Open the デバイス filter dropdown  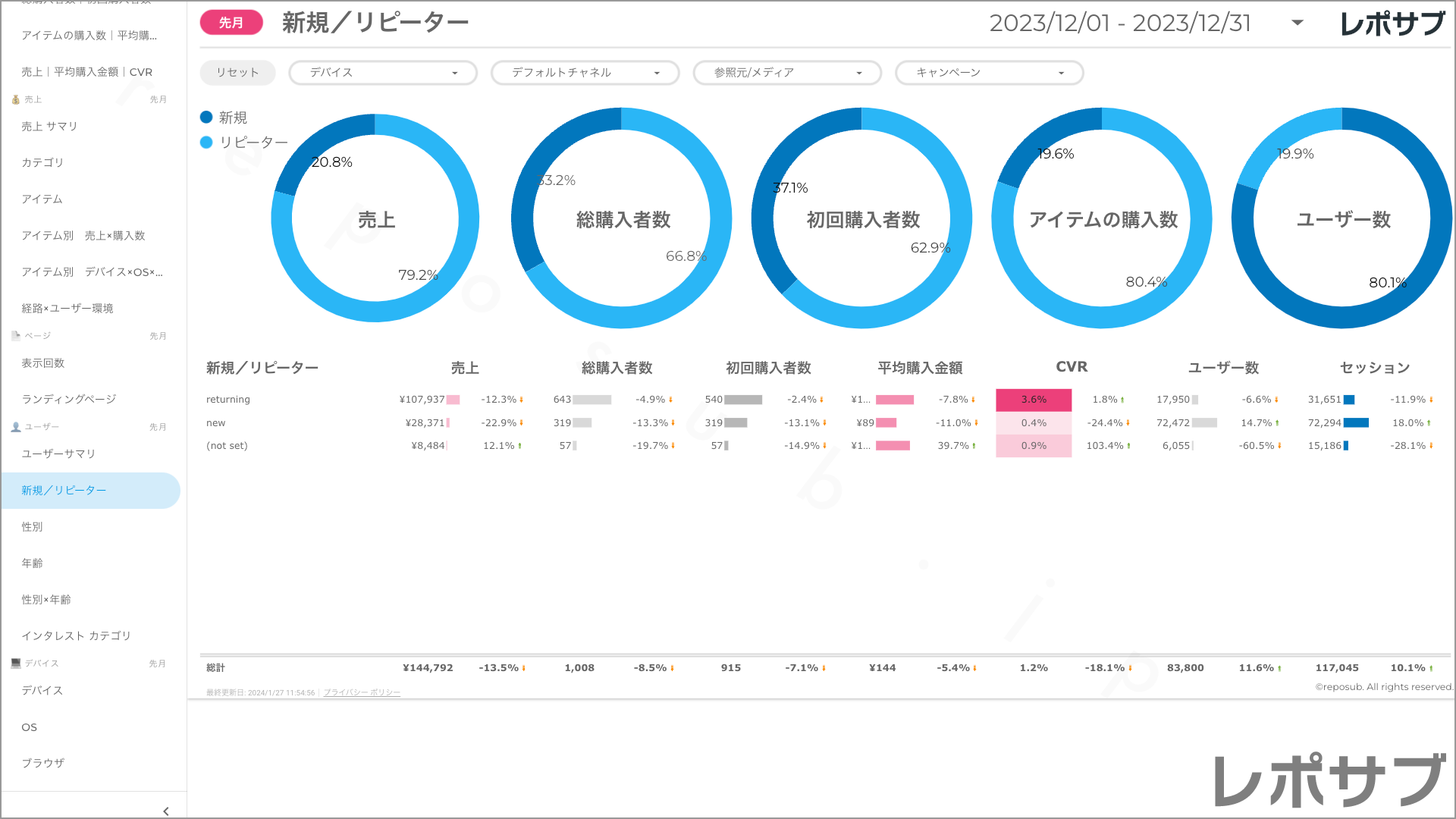[x=383, y=73]
